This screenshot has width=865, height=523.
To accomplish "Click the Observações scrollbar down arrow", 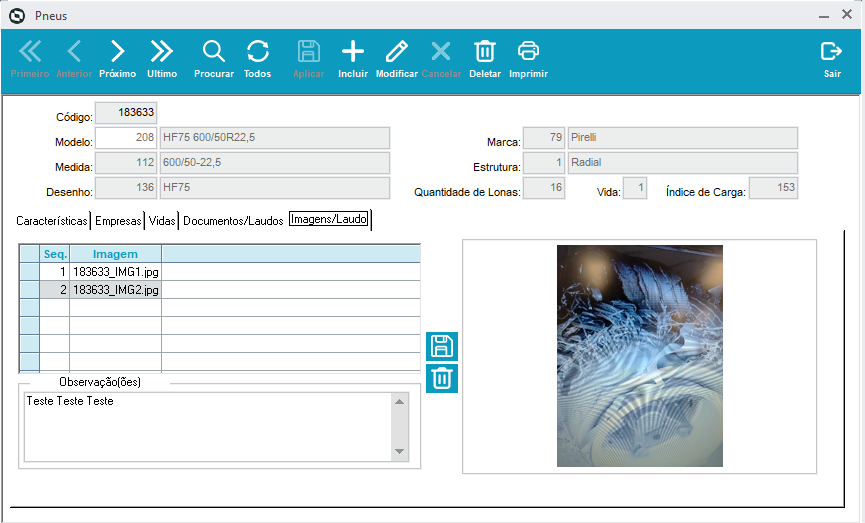I will [x=399, y=451].
